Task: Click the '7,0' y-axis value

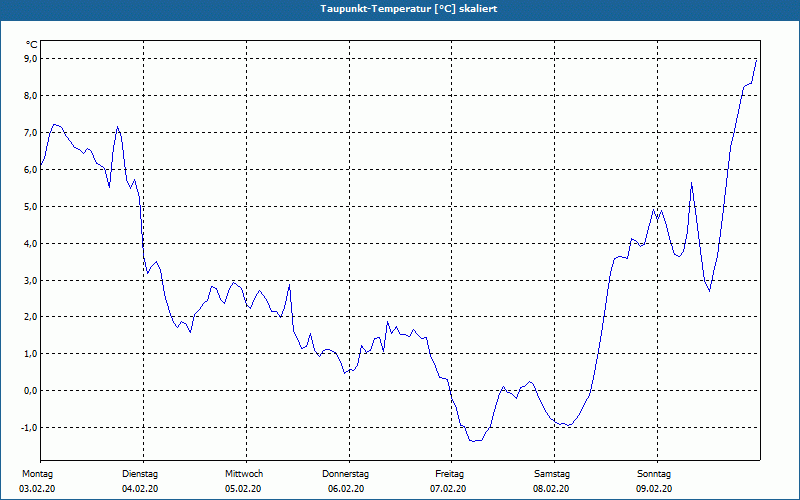Action: (x=31, y=133)
